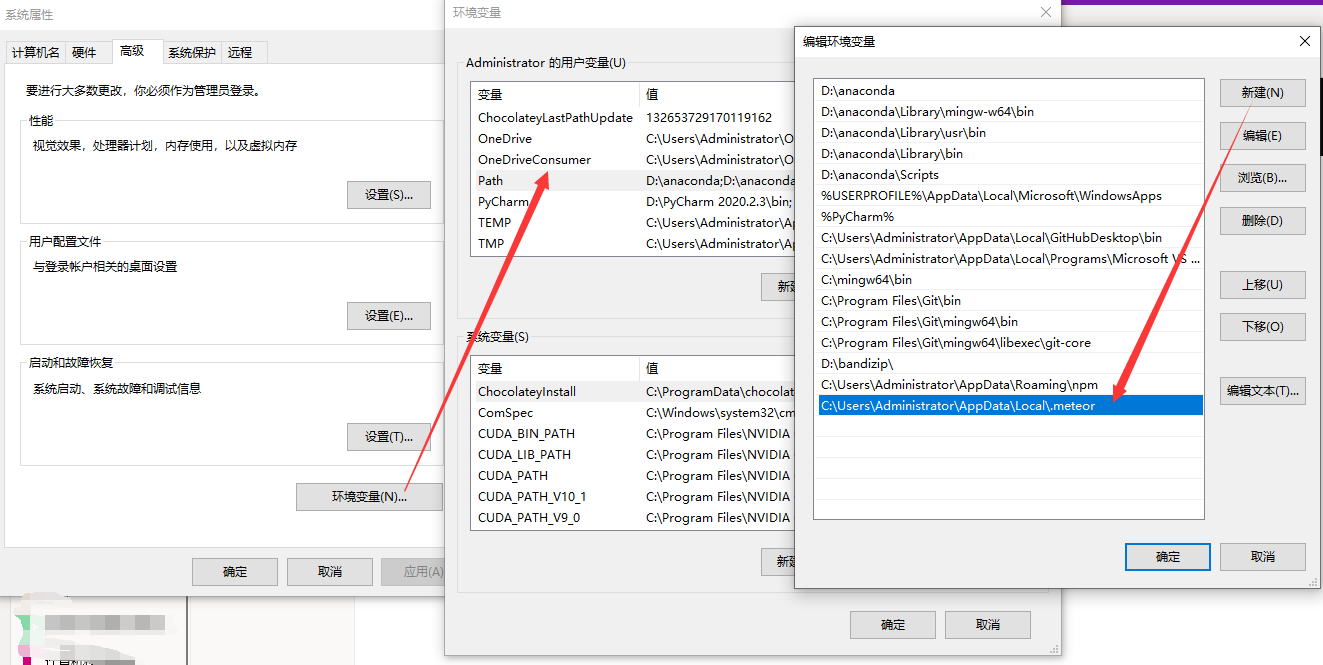This screenshot has width=1323, height=665.
Task: Open the 远程 tab
Action: tap(240, 52)
